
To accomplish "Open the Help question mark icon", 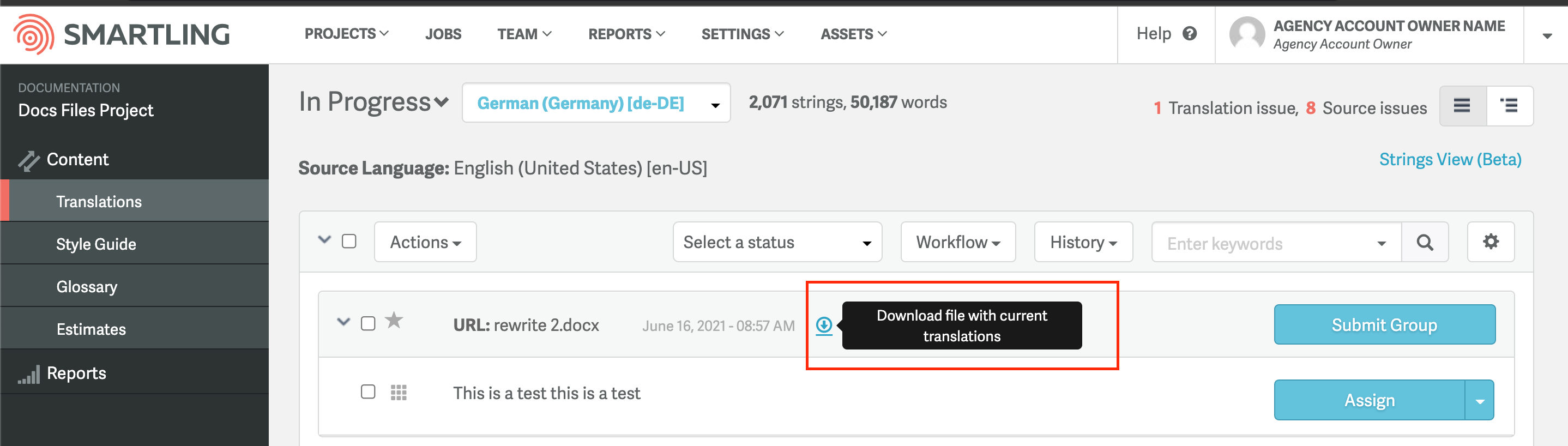I will coord(1190,33).
